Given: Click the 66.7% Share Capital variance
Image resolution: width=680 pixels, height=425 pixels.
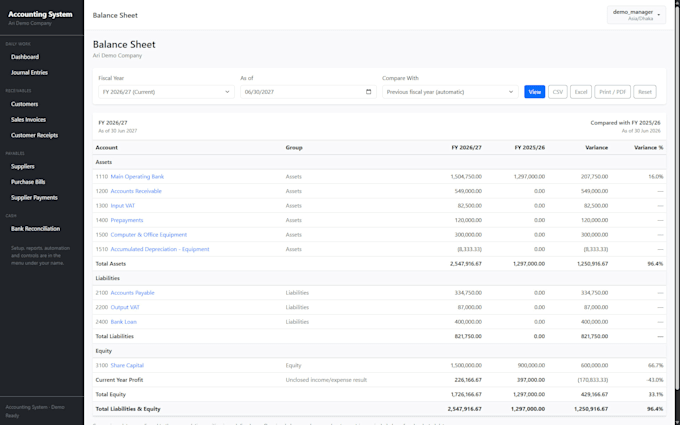Looking at the screenshot, I should [x=656, y=366].
